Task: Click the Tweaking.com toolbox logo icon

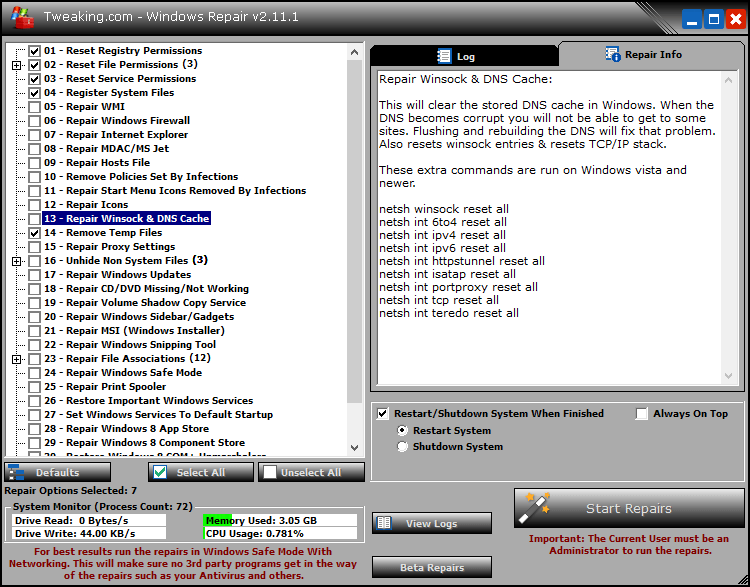Action: tap(22, 18)
